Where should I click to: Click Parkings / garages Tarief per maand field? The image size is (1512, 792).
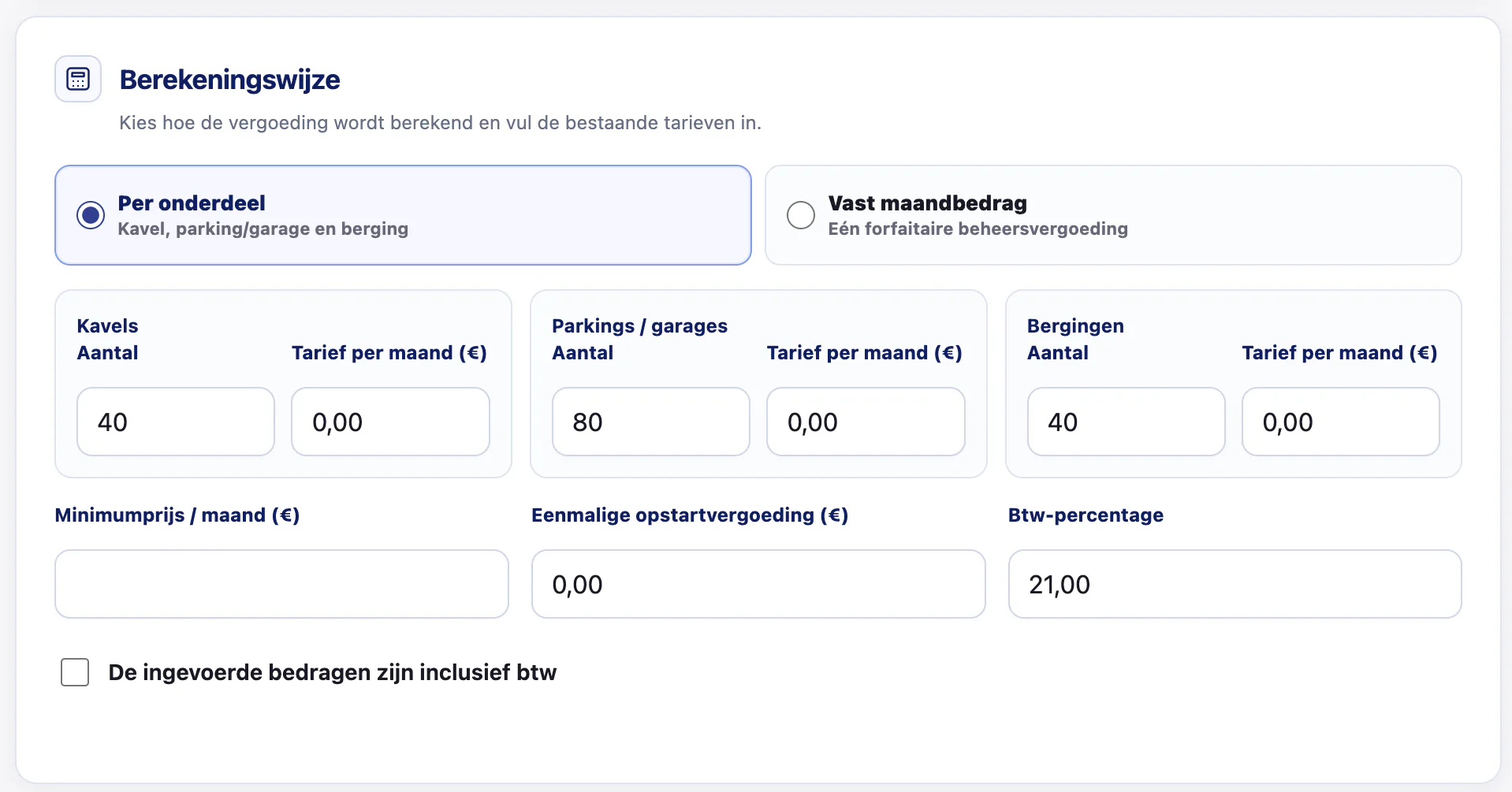click(x=866, y=422)
